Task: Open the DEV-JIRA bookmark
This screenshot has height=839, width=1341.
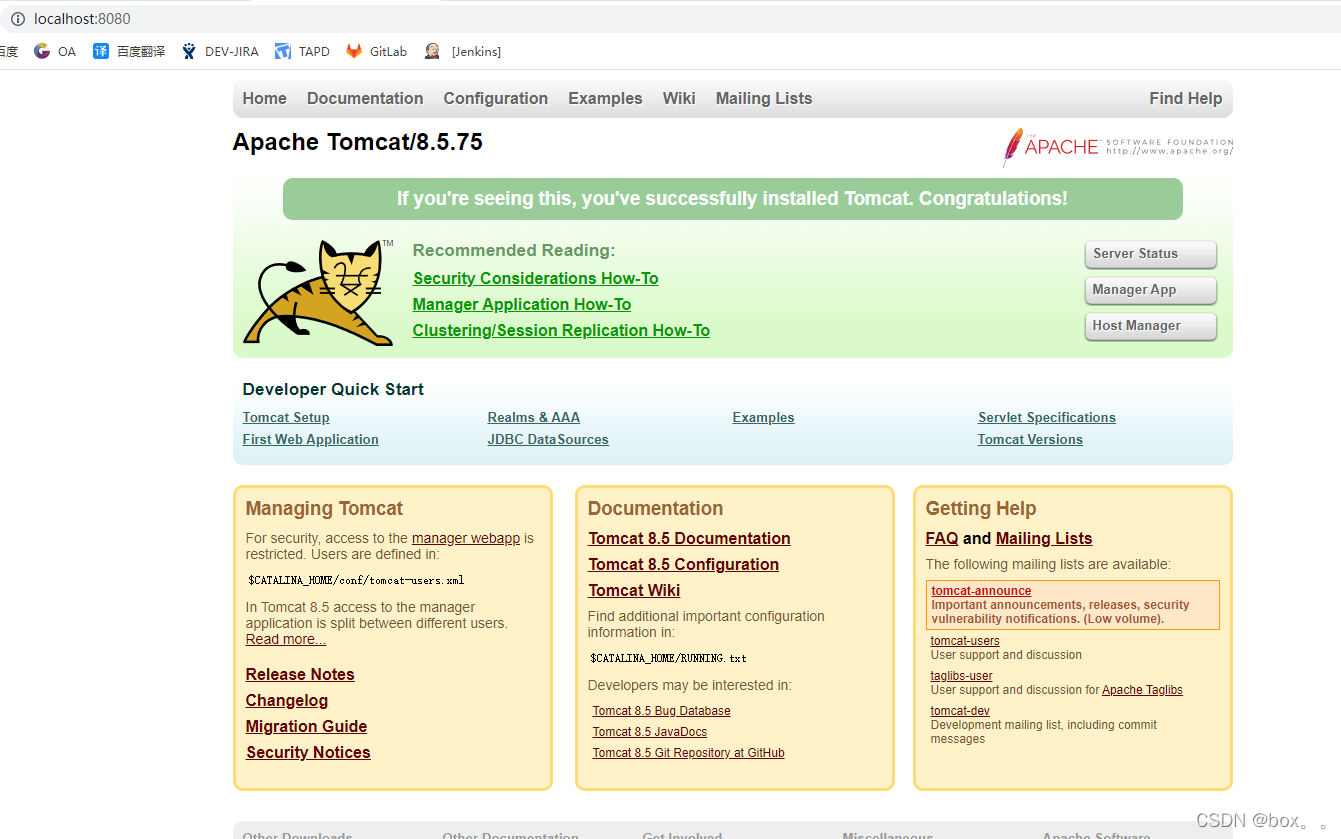Action: coord(219,51)
